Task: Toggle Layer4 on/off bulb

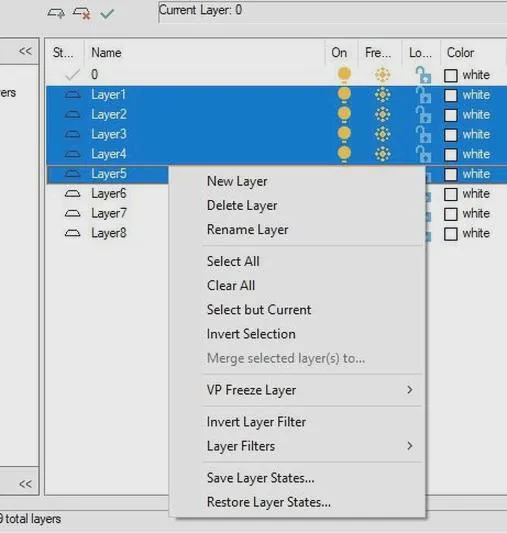Action: pyautogui.click(x=344, y=154)
